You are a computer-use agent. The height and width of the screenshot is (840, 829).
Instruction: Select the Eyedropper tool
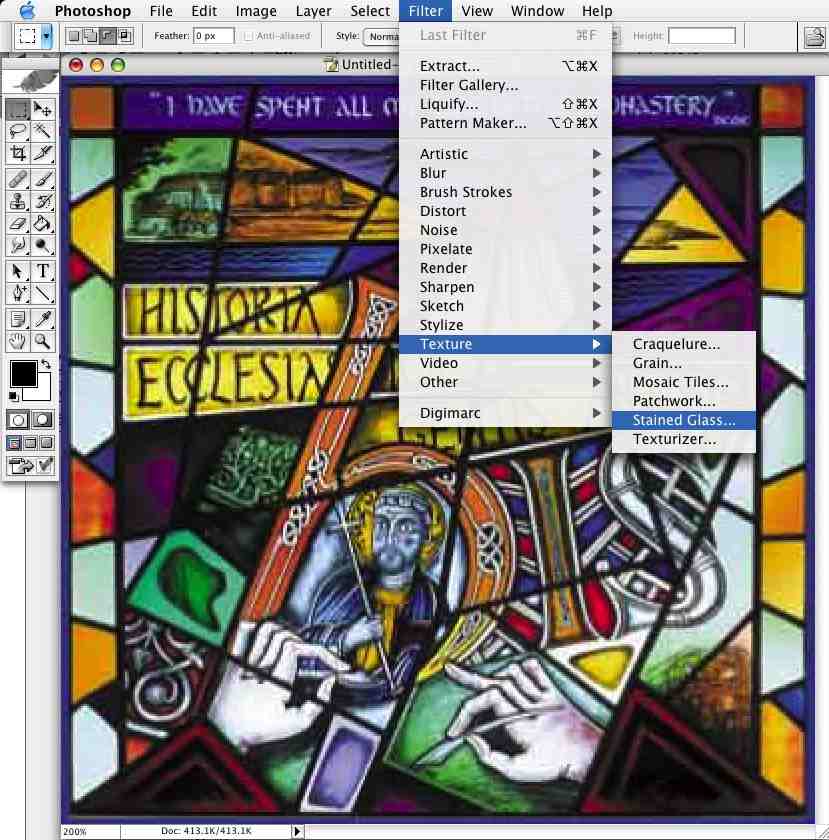(42, 319)
